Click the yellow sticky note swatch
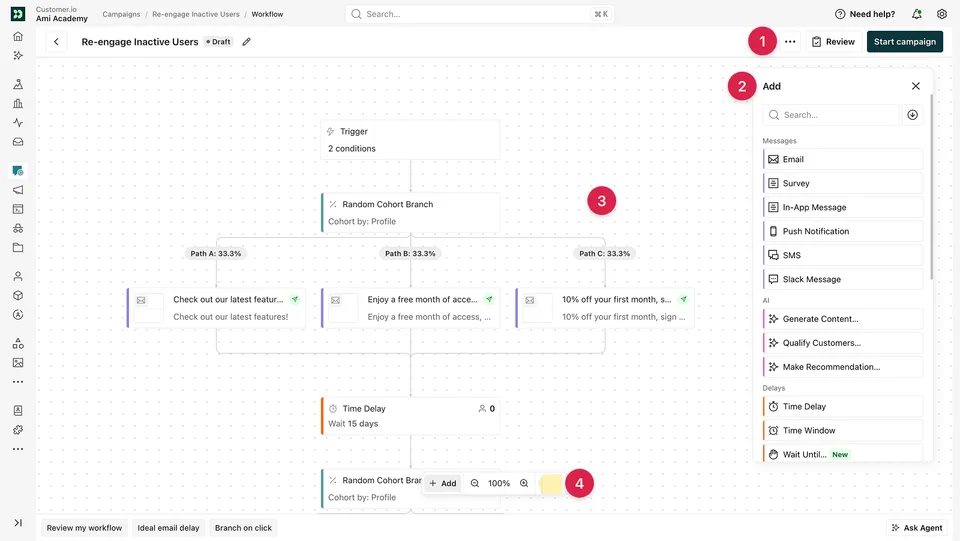The width and height of the screenshot is (960, 541). [x=551, y=483]
